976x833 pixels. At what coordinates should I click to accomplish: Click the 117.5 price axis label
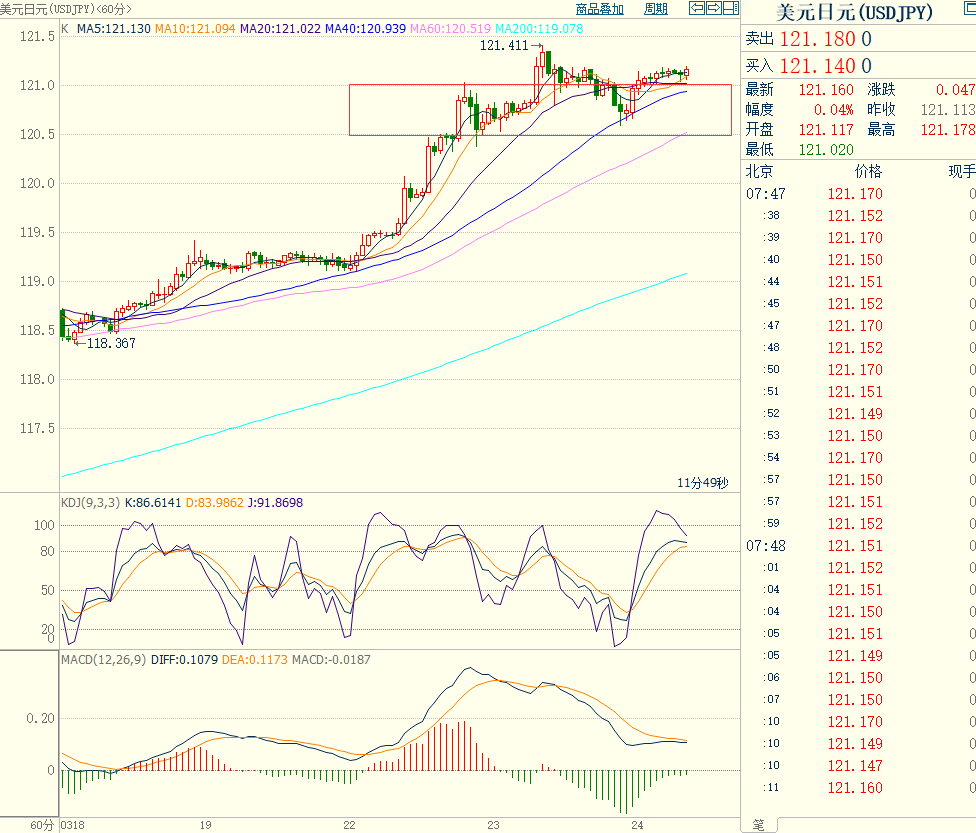pyautogui.click(x=37, y=428)
